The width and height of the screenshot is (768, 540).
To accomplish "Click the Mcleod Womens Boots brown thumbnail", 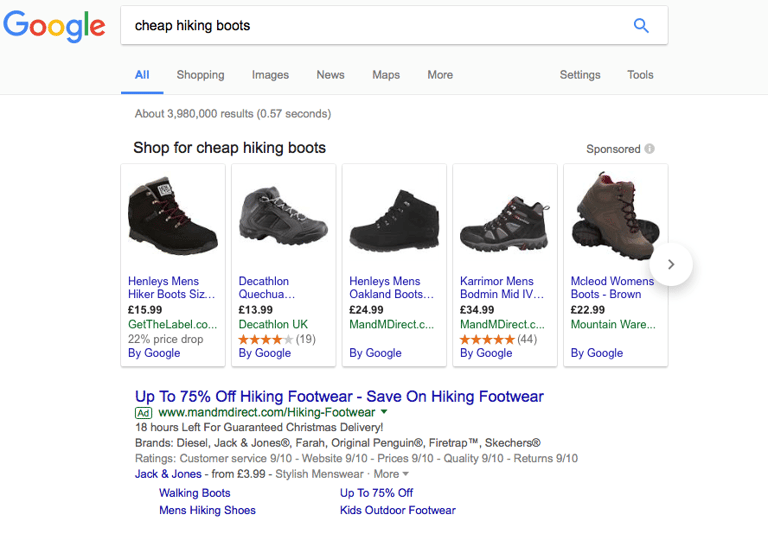I will coord(616,216).
